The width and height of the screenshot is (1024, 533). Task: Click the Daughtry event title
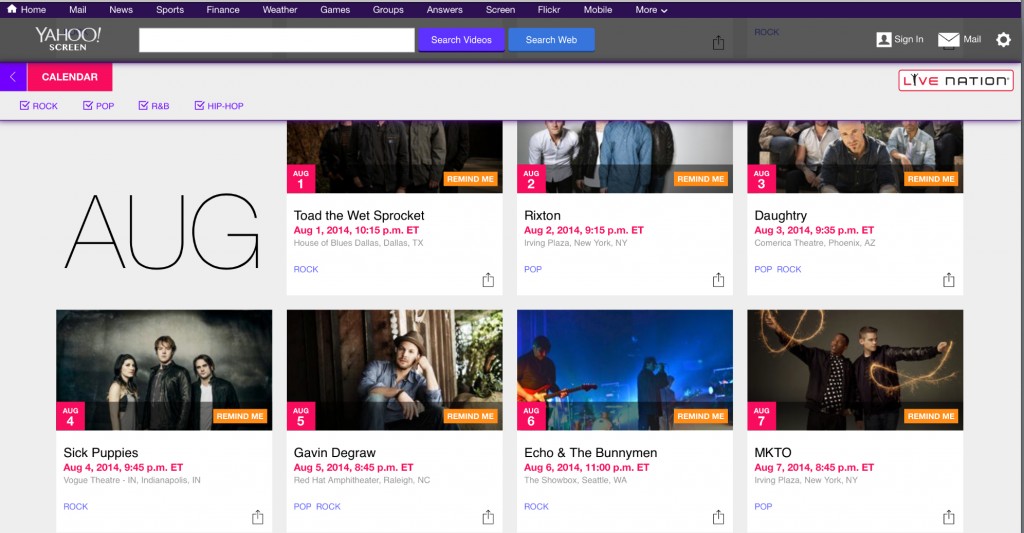pos(780,216)
